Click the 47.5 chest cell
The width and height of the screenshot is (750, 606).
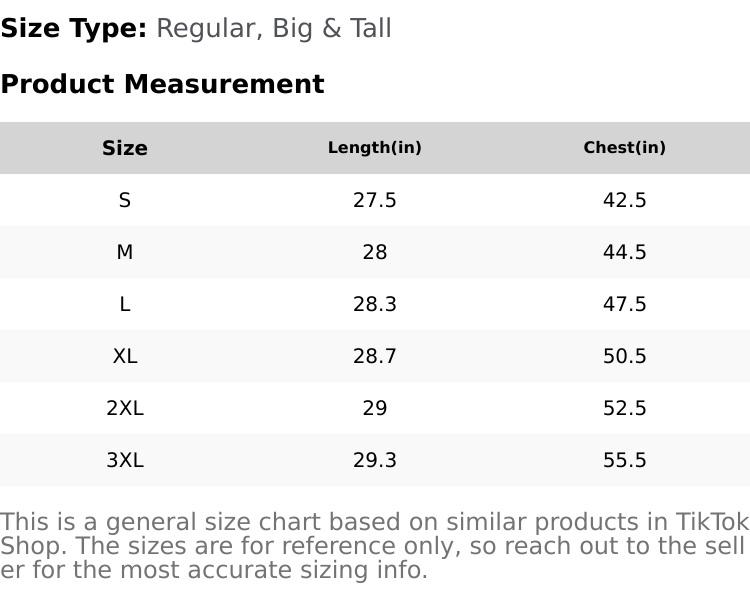pyautogui.click(x=625, y=304)
